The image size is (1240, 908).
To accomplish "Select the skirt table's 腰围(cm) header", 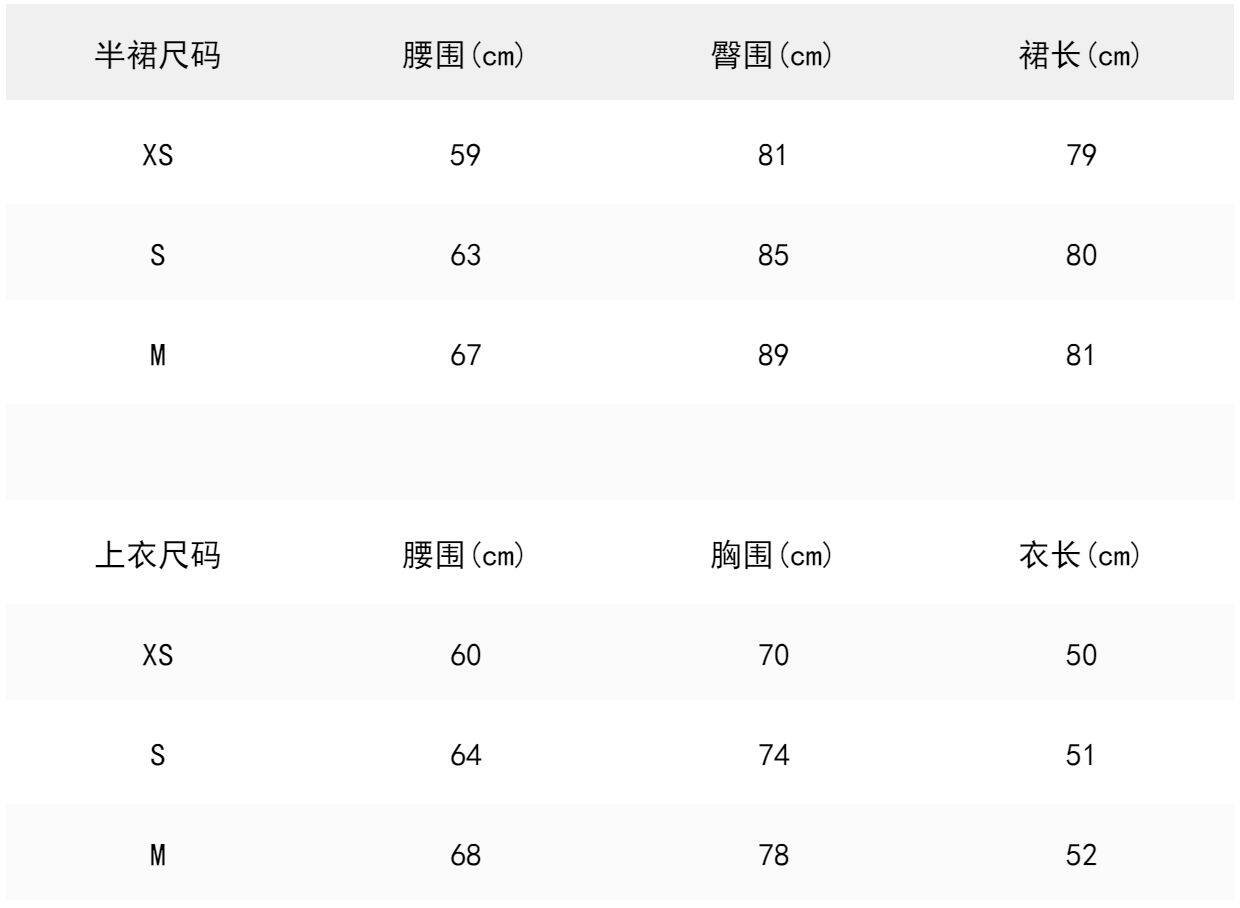I will (465, 58).
